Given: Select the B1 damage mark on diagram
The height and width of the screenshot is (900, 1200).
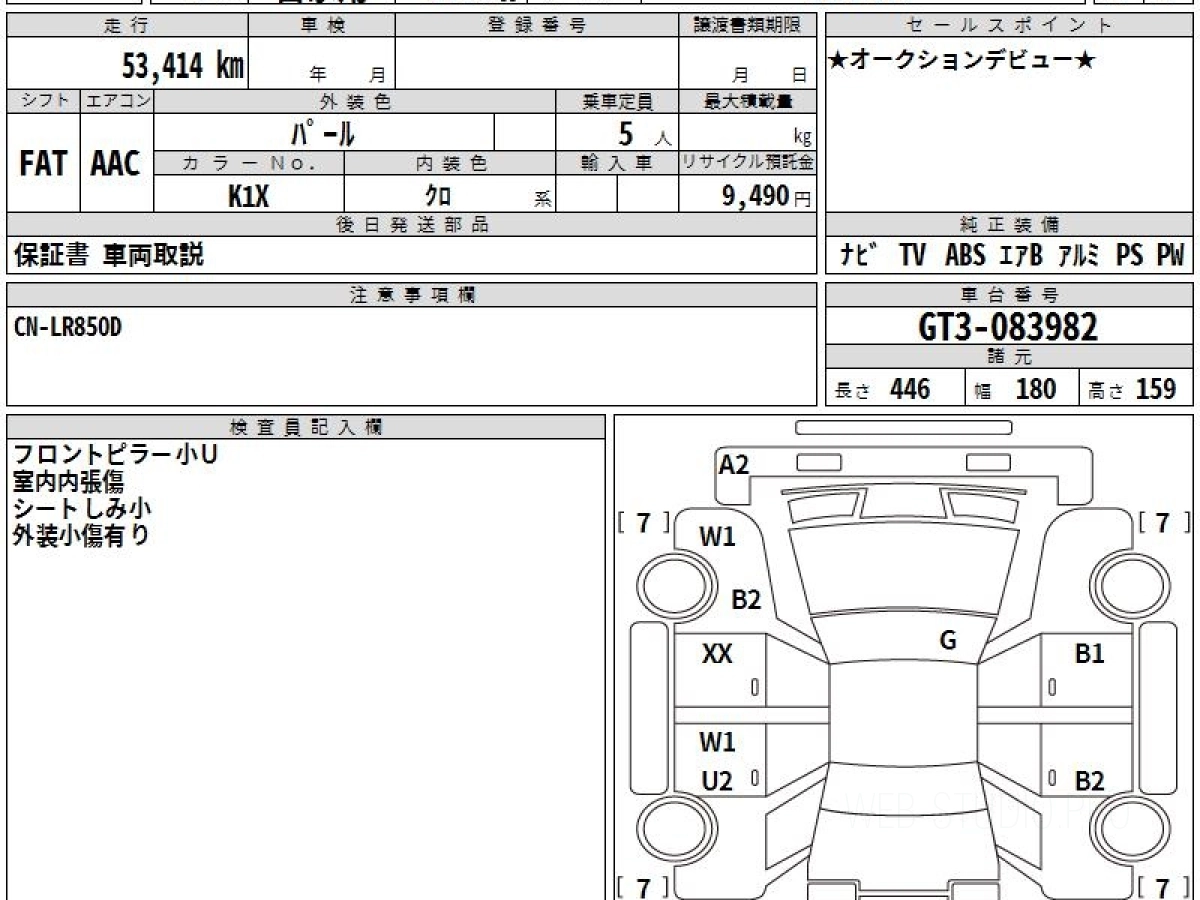Looking at the screenshot, I should point(1089,654).
